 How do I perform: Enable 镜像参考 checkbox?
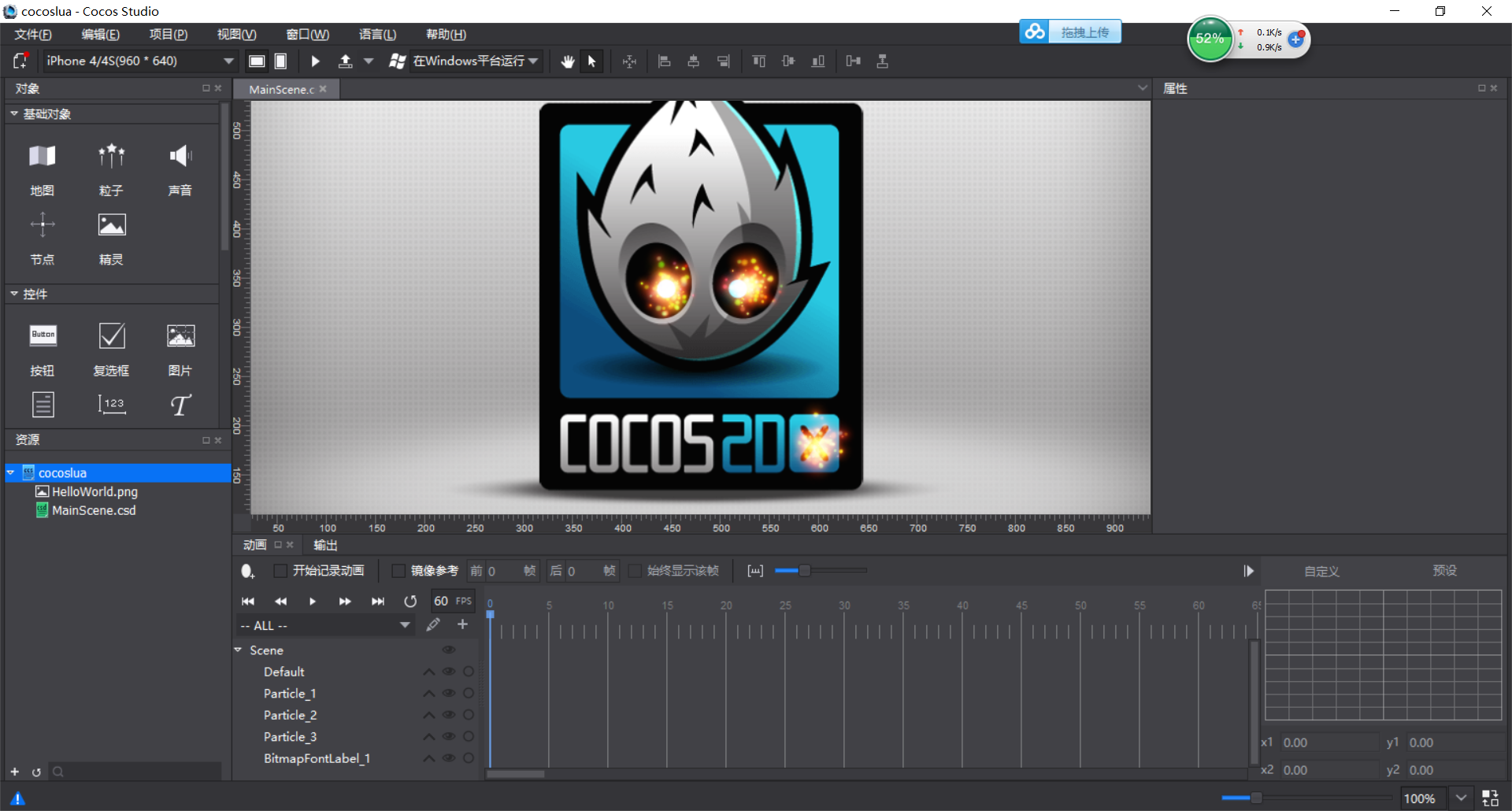(x=398, y=571)
